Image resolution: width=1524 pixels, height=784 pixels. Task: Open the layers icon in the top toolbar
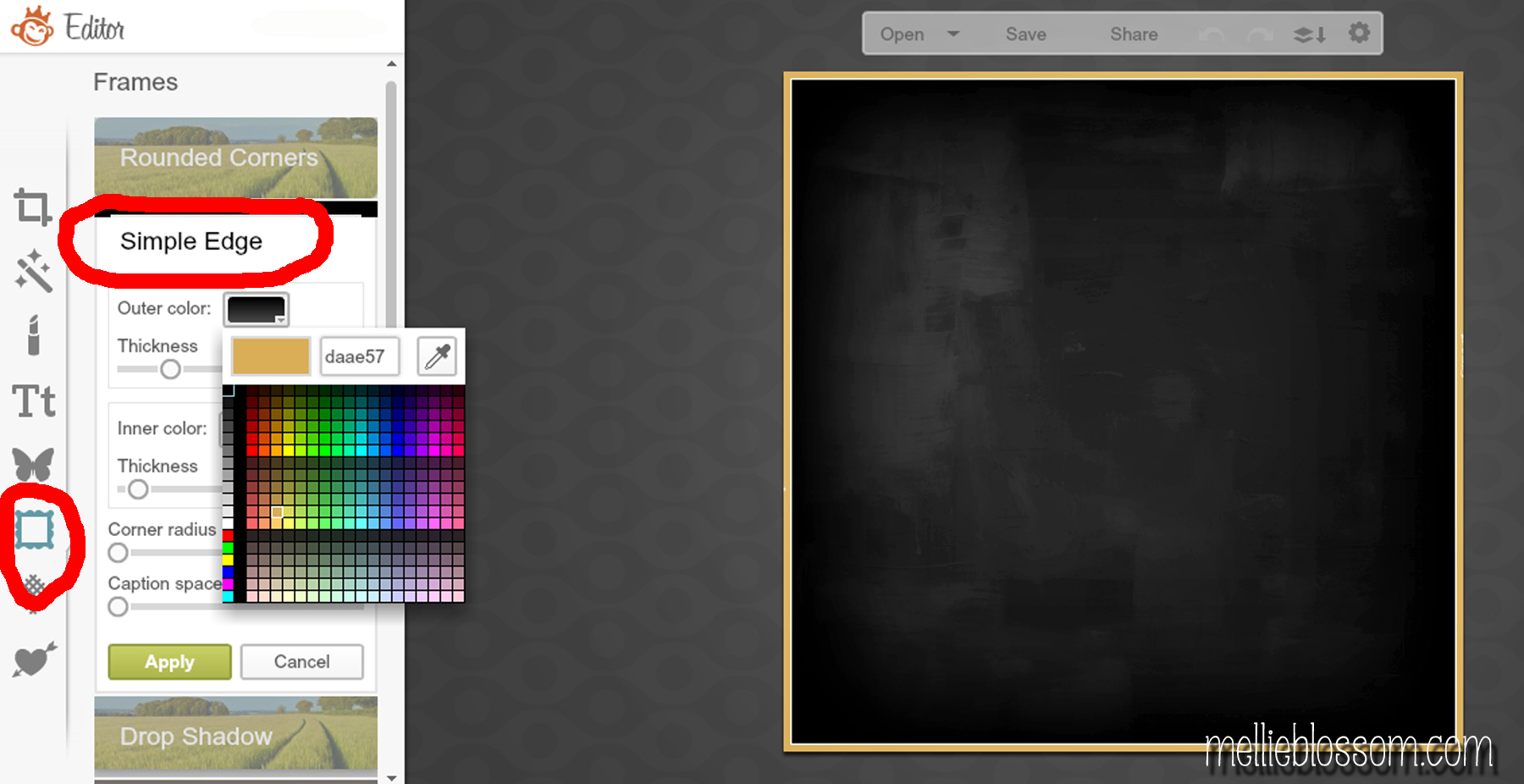coord(1308,34)
